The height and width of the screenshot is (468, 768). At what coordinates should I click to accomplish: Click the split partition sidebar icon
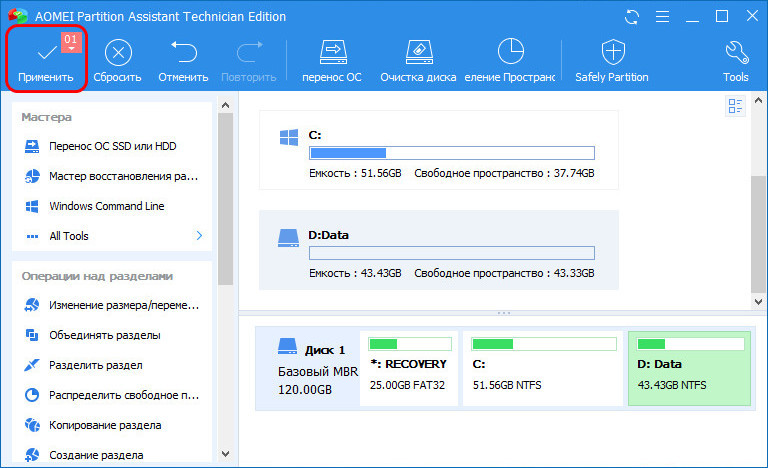pos(32,365)
